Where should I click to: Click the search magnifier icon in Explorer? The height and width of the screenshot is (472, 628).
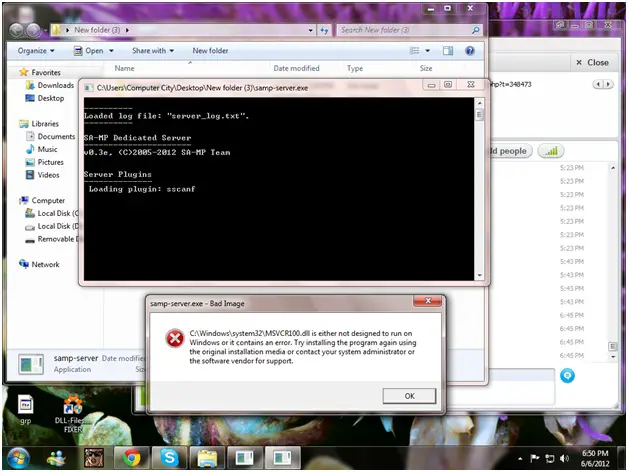(476, 30)
